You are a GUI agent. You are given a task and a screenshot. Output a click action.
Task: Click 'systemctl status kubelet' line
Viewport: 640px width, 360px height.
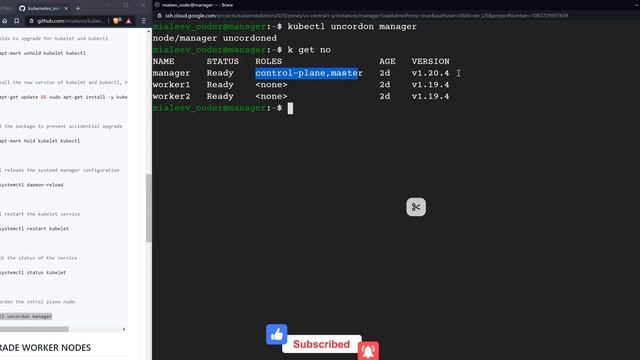pos(33,272)
